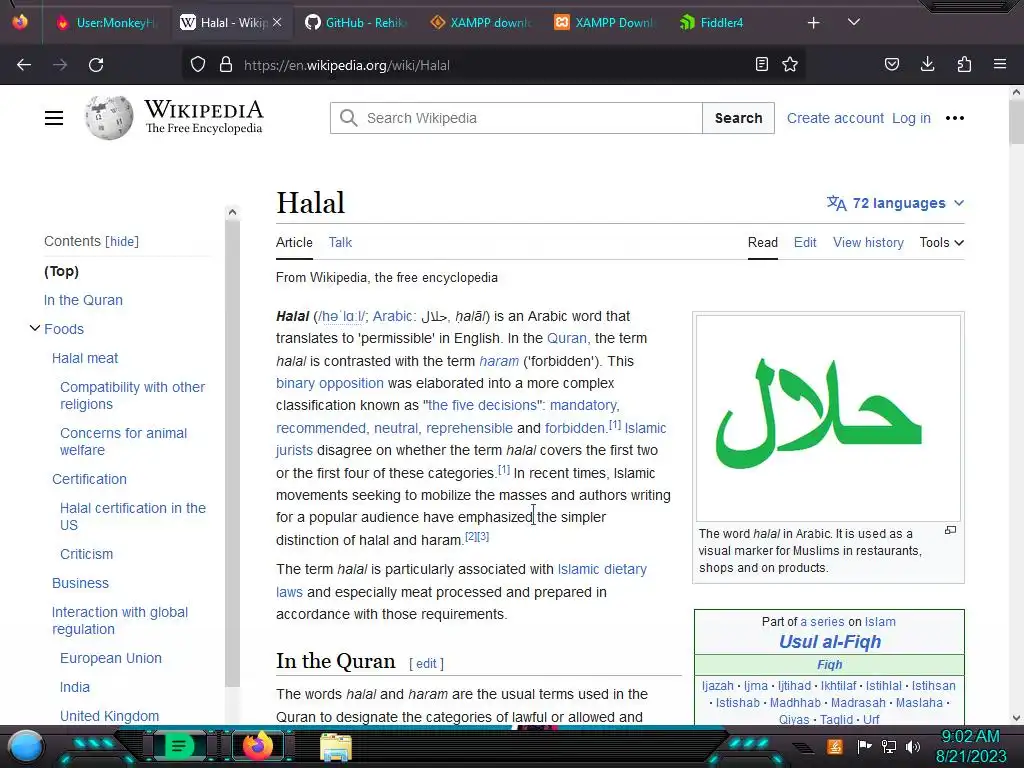This screenshot has width=1024, height=768.
Task: Open File Explorer from the taskbar
Action: [x=336, y=746]
